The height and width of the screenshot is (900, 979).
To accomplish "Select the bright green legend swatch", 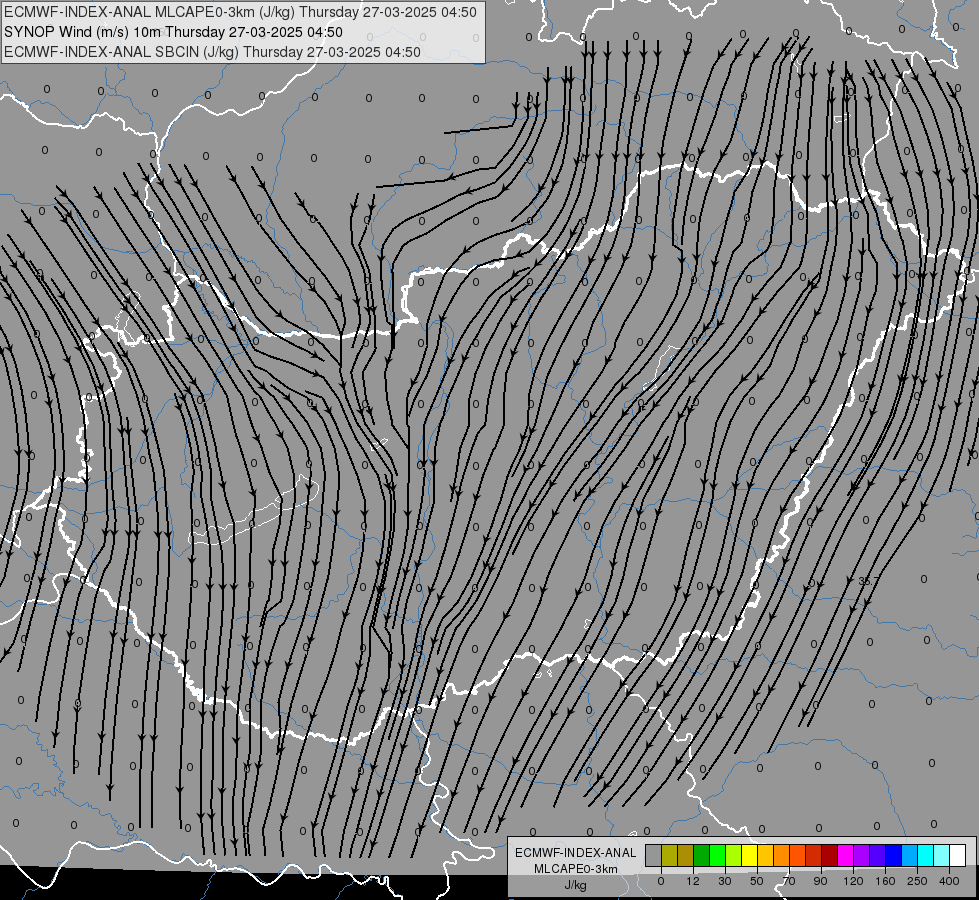I will 717,855.
